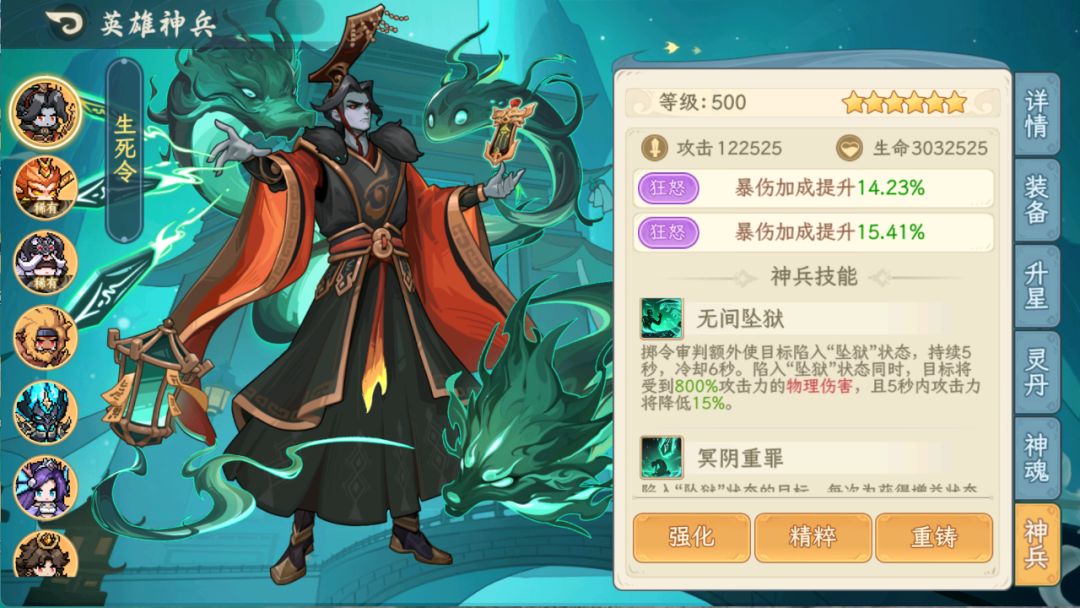Choose the white-haired 稀有 hero portrait
The image size is (1080, 608).
45,262
